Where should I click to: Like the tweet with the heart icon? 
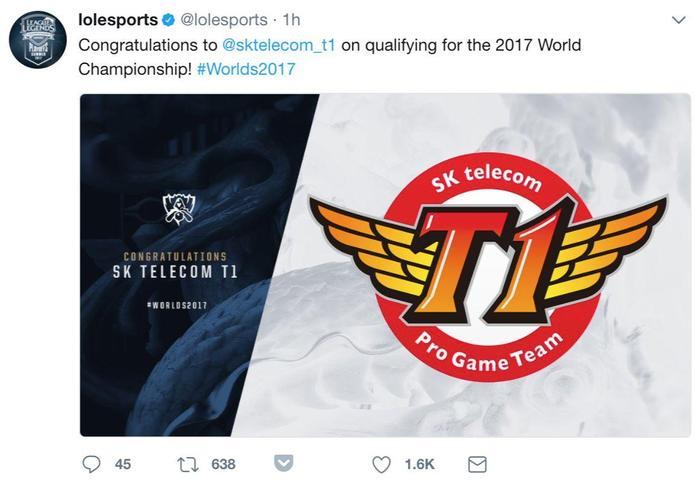tap(382, 465)
